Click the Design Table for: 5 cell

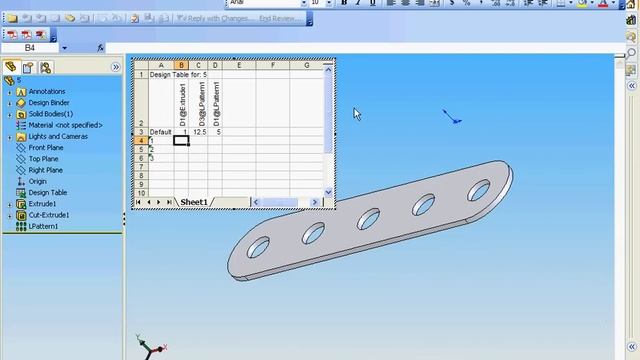click(x=178, y=75)
